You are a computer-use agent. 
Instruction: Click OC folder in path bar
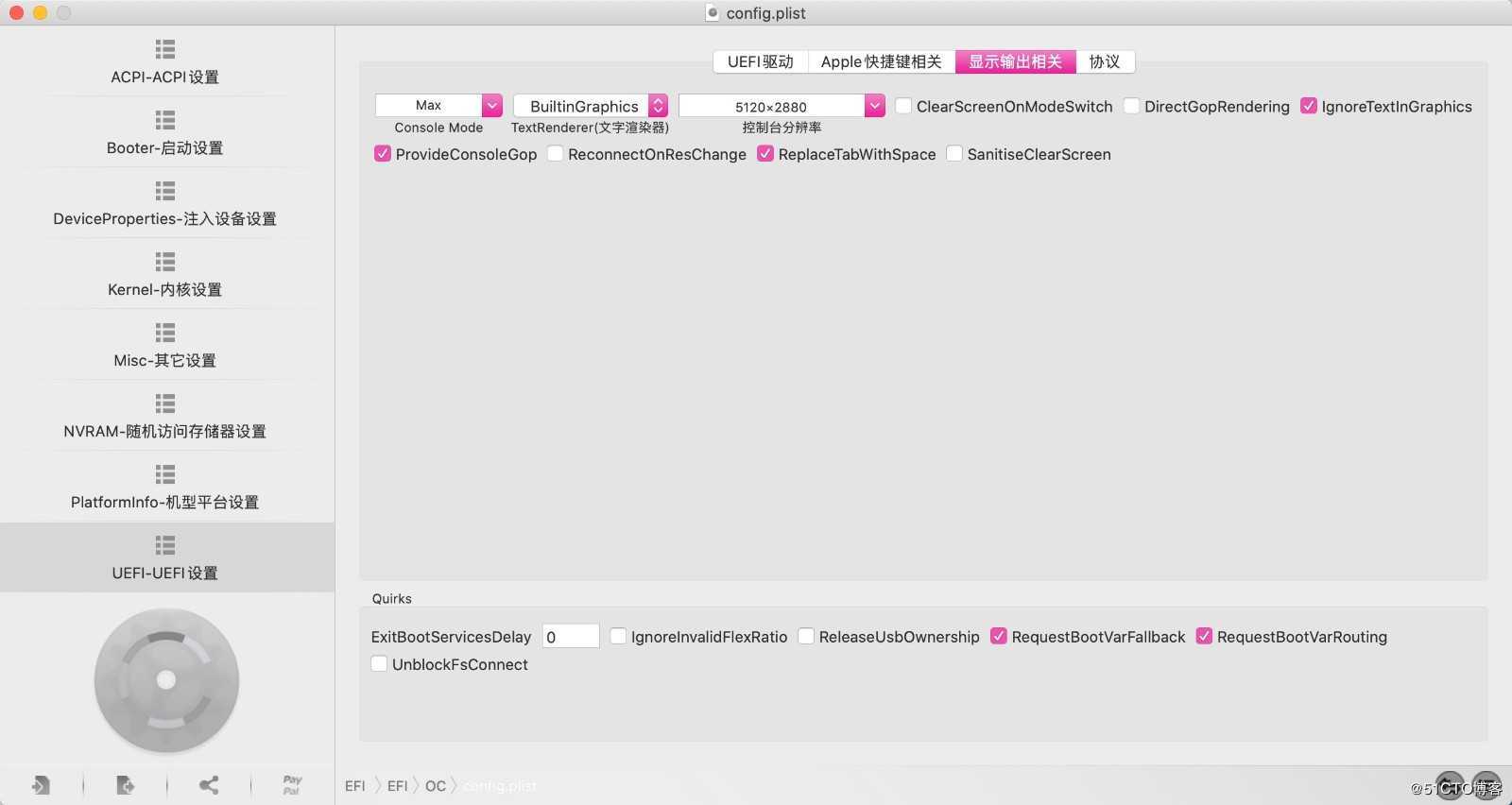tap(436, 786)
